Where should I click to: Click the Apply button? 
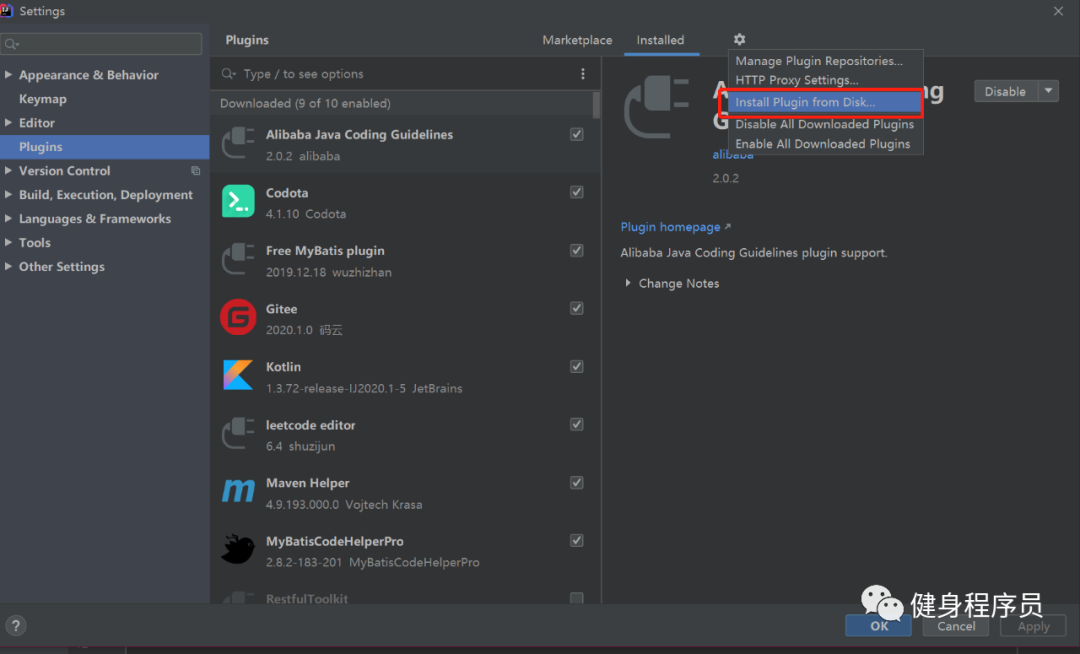pos(1033,626)
